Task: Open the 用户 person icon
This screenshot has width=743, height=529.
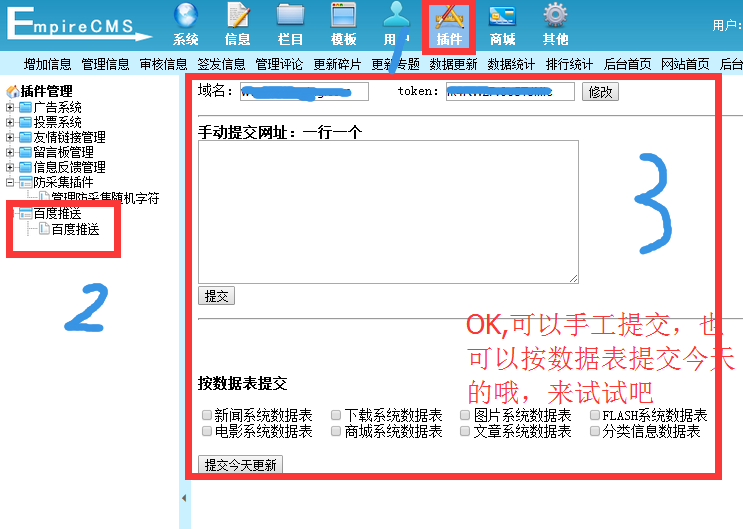Action: click(396, 16)
